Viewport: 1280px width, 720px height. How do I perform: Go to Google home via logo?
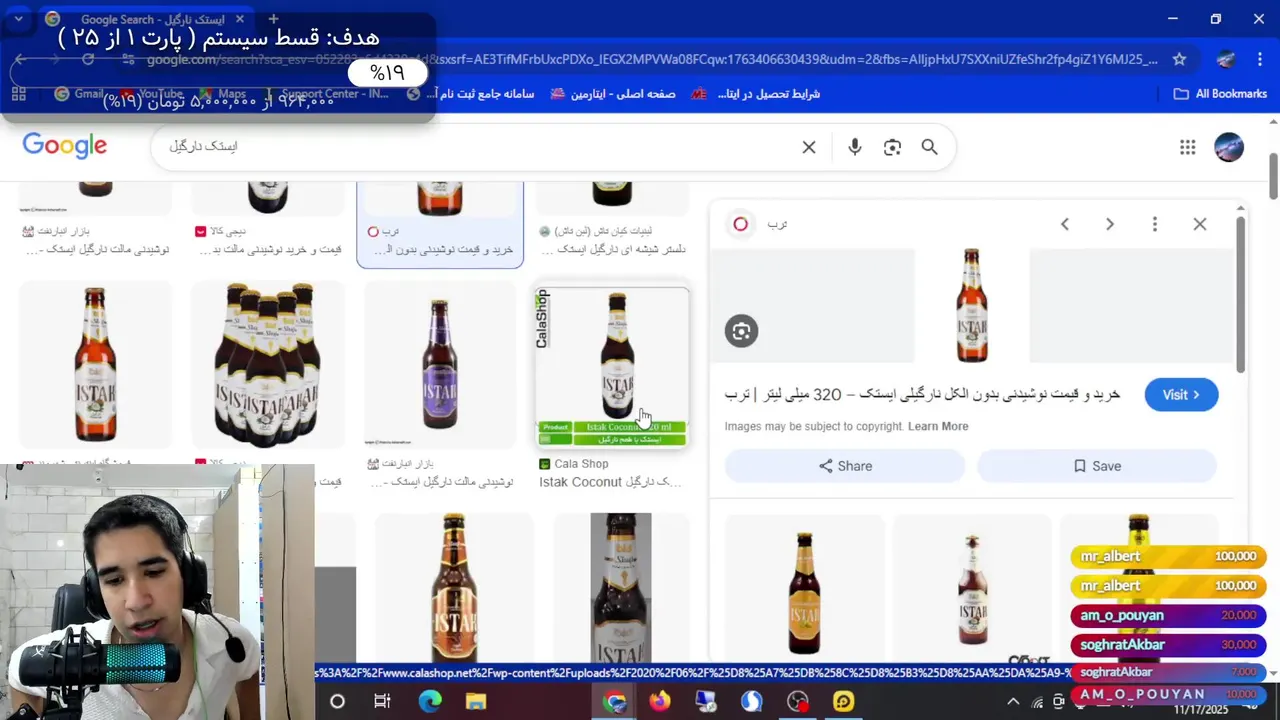65,146
